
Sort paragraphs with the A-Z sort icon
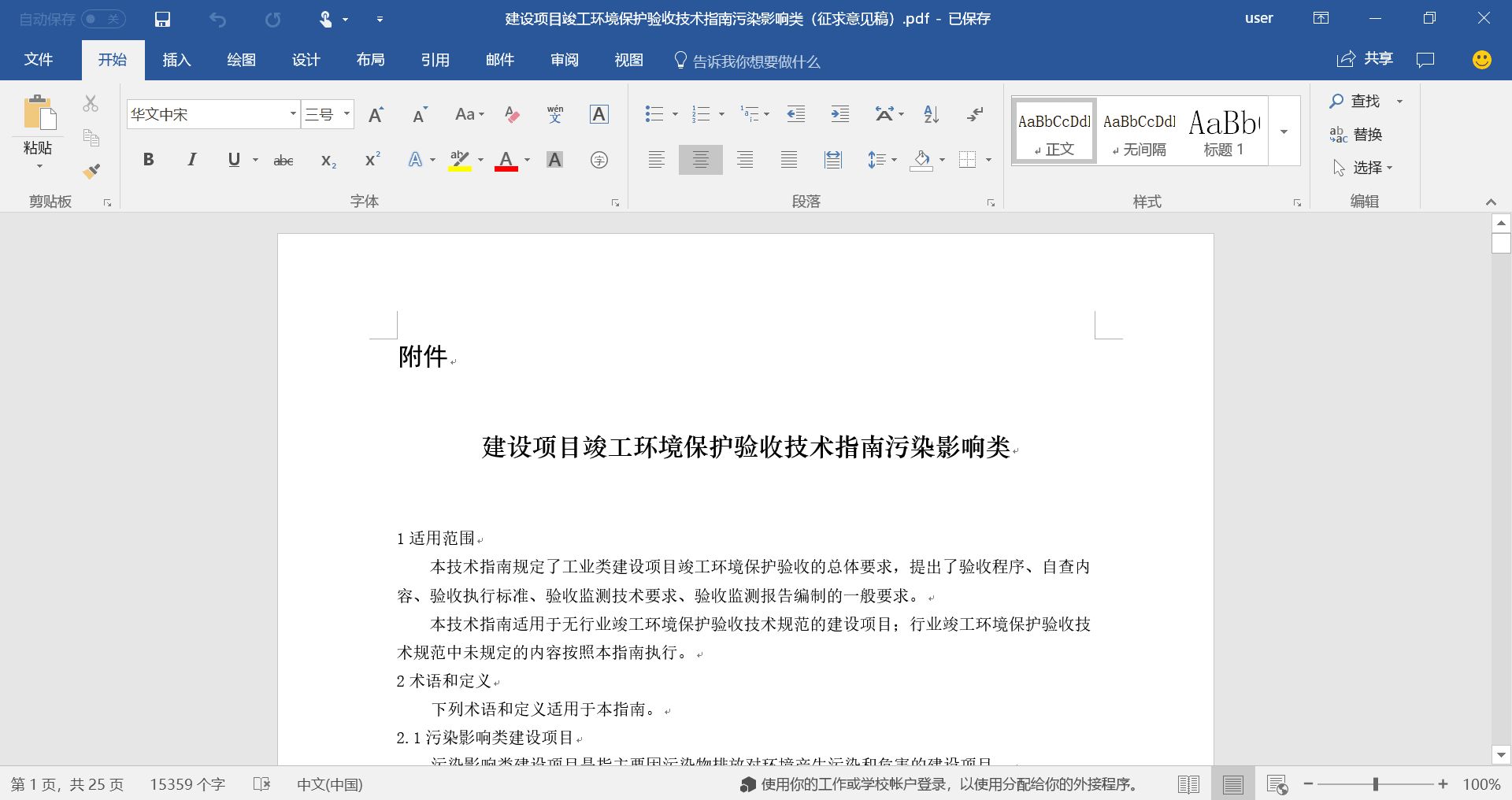(932, 115)
